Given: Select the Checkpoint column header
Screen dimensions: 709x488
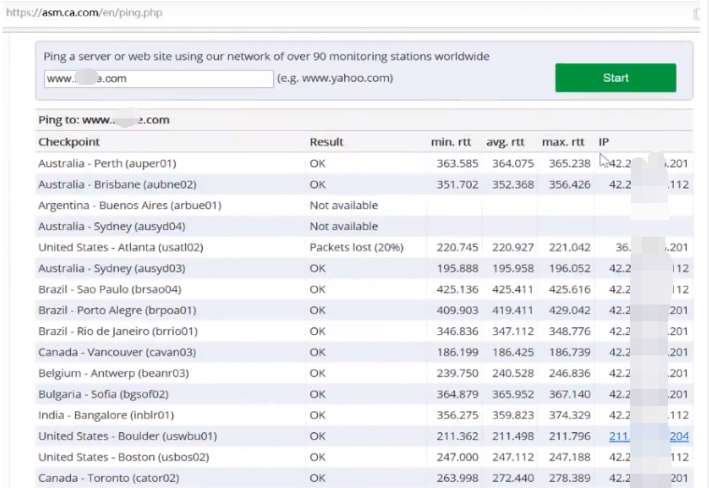Looking at the screenshot, I should [x=69, y=142].
